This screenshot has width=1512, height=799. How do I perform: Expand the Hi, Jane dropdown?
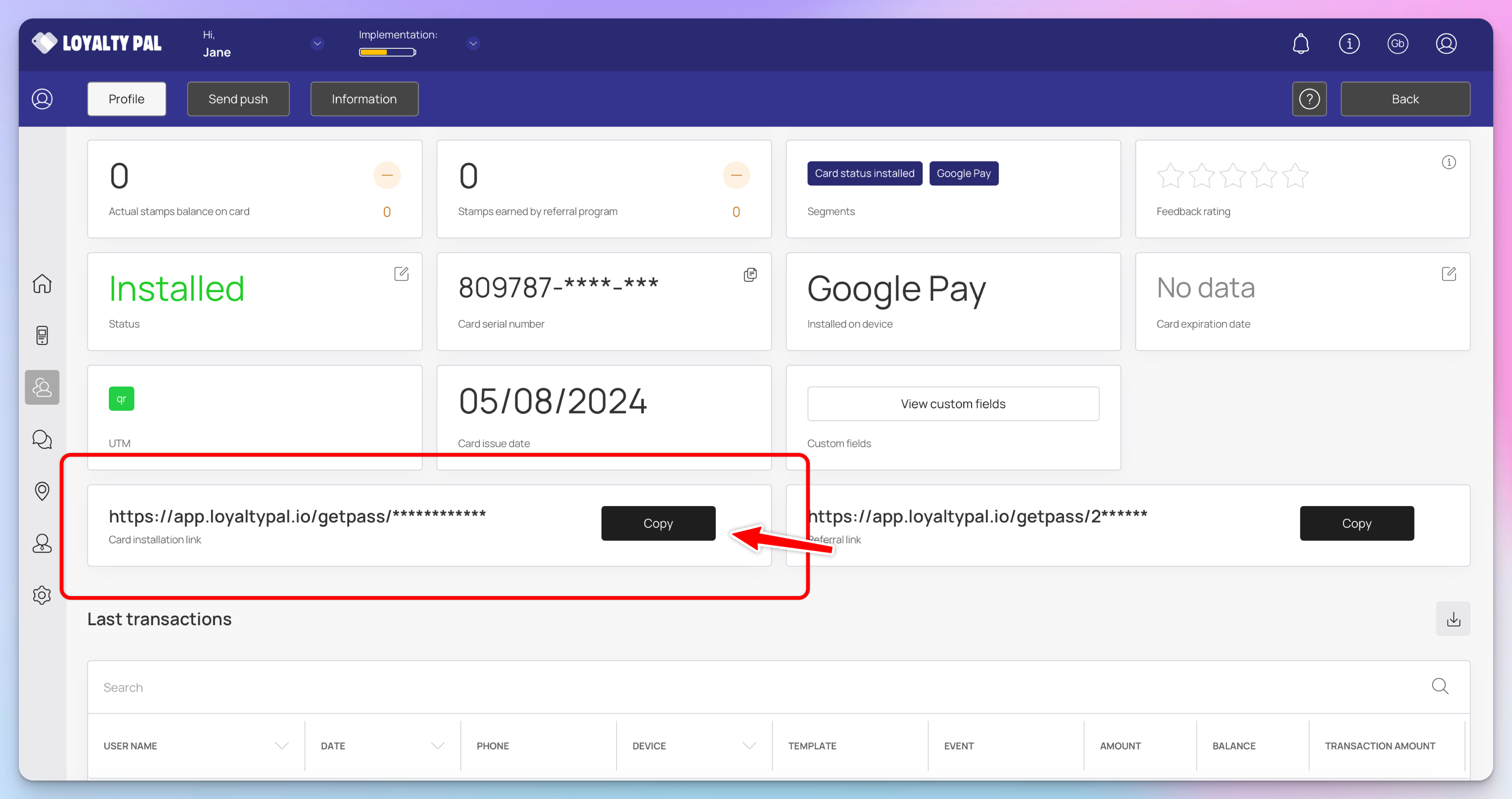tap(317, 44)
